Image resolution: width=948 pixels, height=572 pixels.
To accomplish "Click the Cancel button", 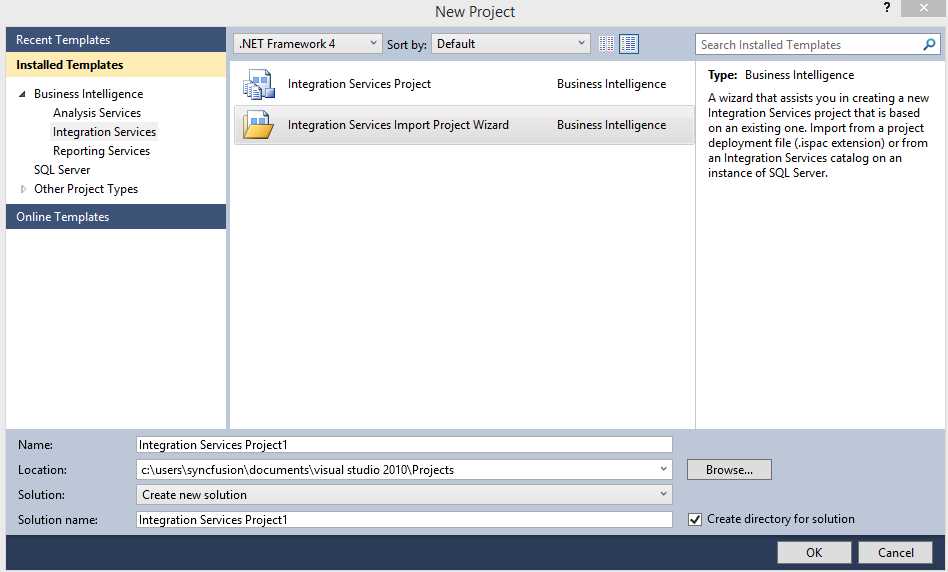I will tap(895, 552).
